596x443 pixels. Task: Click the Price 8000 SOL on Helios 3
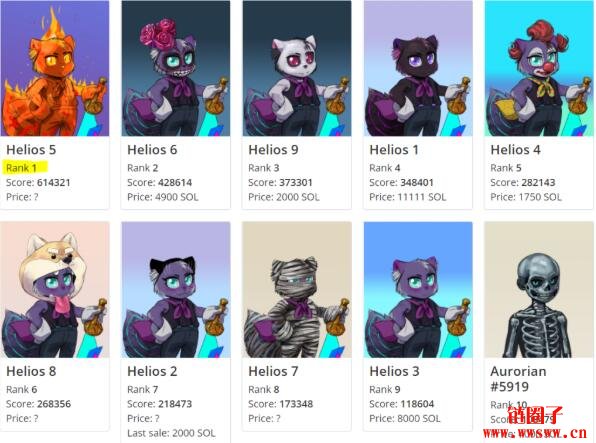(405, 419)
